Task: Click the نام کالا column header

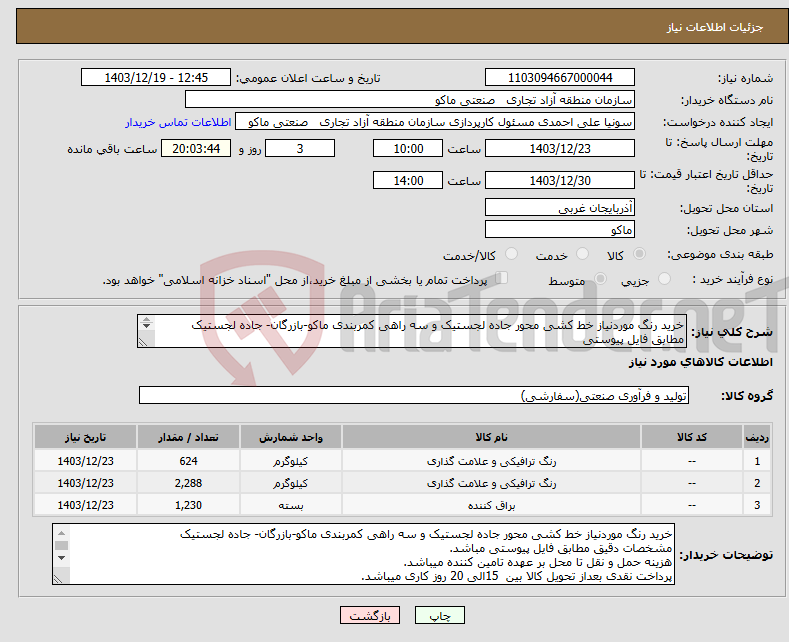Action: (x=491, y=437)
